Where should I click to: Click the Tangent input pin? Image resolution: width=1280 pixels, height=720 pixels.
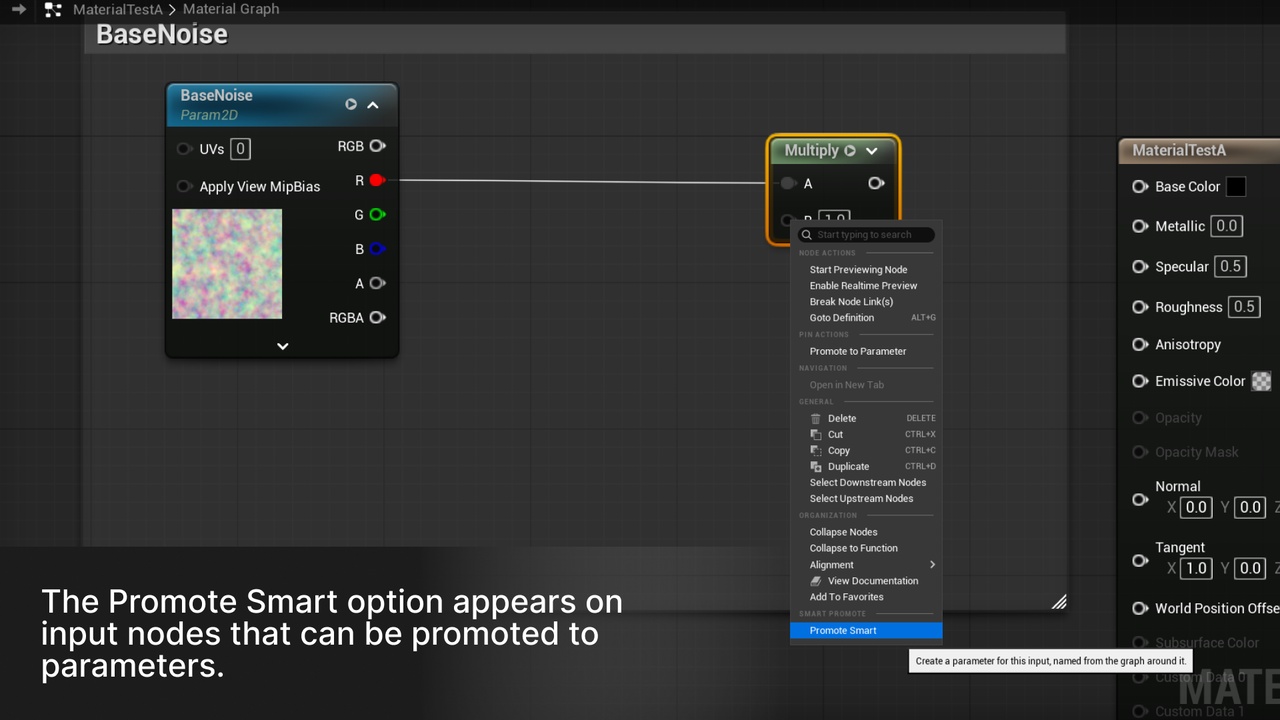tap(1140, 560)
